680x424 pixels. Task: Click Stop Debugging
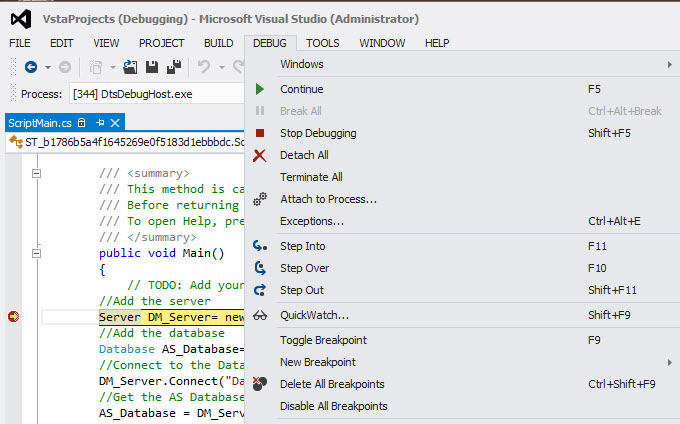pos(318,133)
